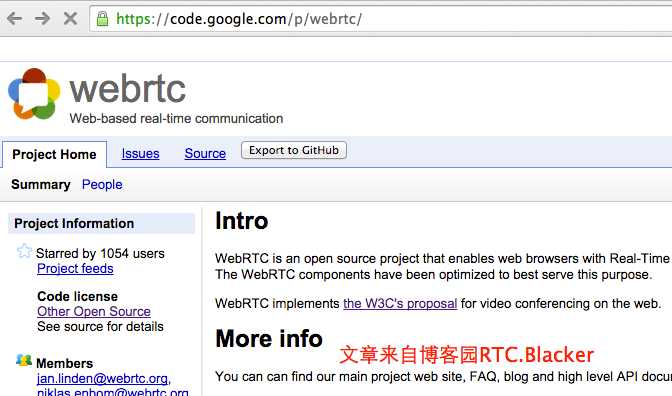This screenshot has height=396, width=672.
Task: Click Export to GitHub button
Action: pyautogui.click(x=294, y=150)
